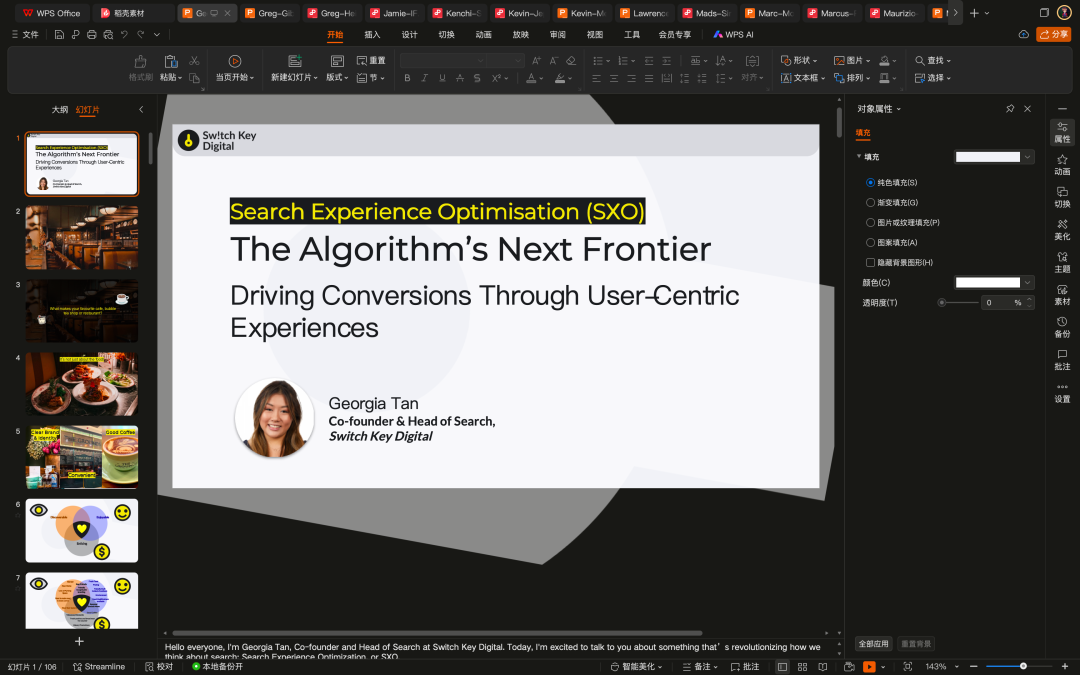Select Gradient Fill (渐变填充) radio button
The image size is (1080, 675).
coord(870,202)
